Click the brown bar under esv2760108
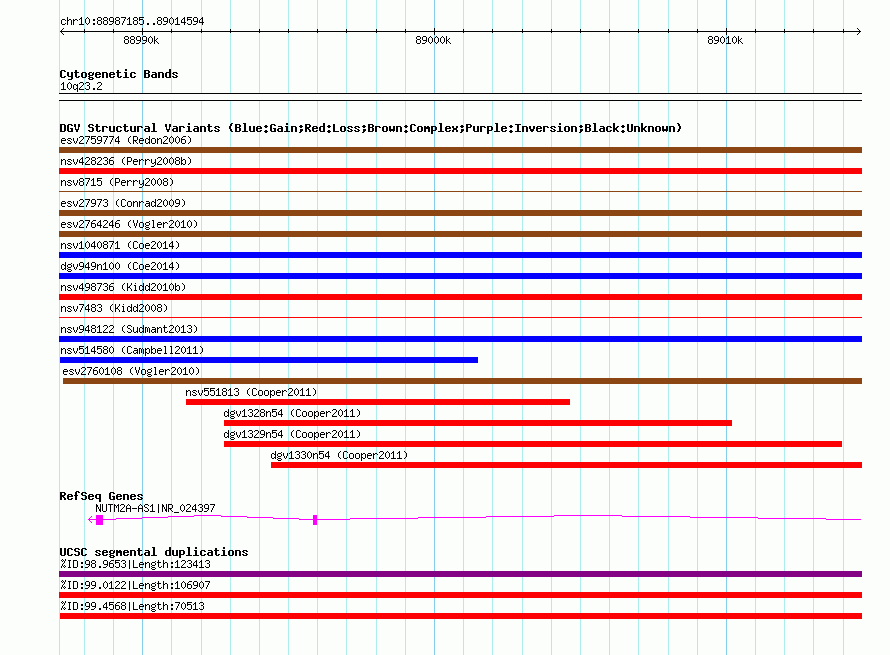Image resolution: width=890 pixels, height=655 pixels. (462, 381)
